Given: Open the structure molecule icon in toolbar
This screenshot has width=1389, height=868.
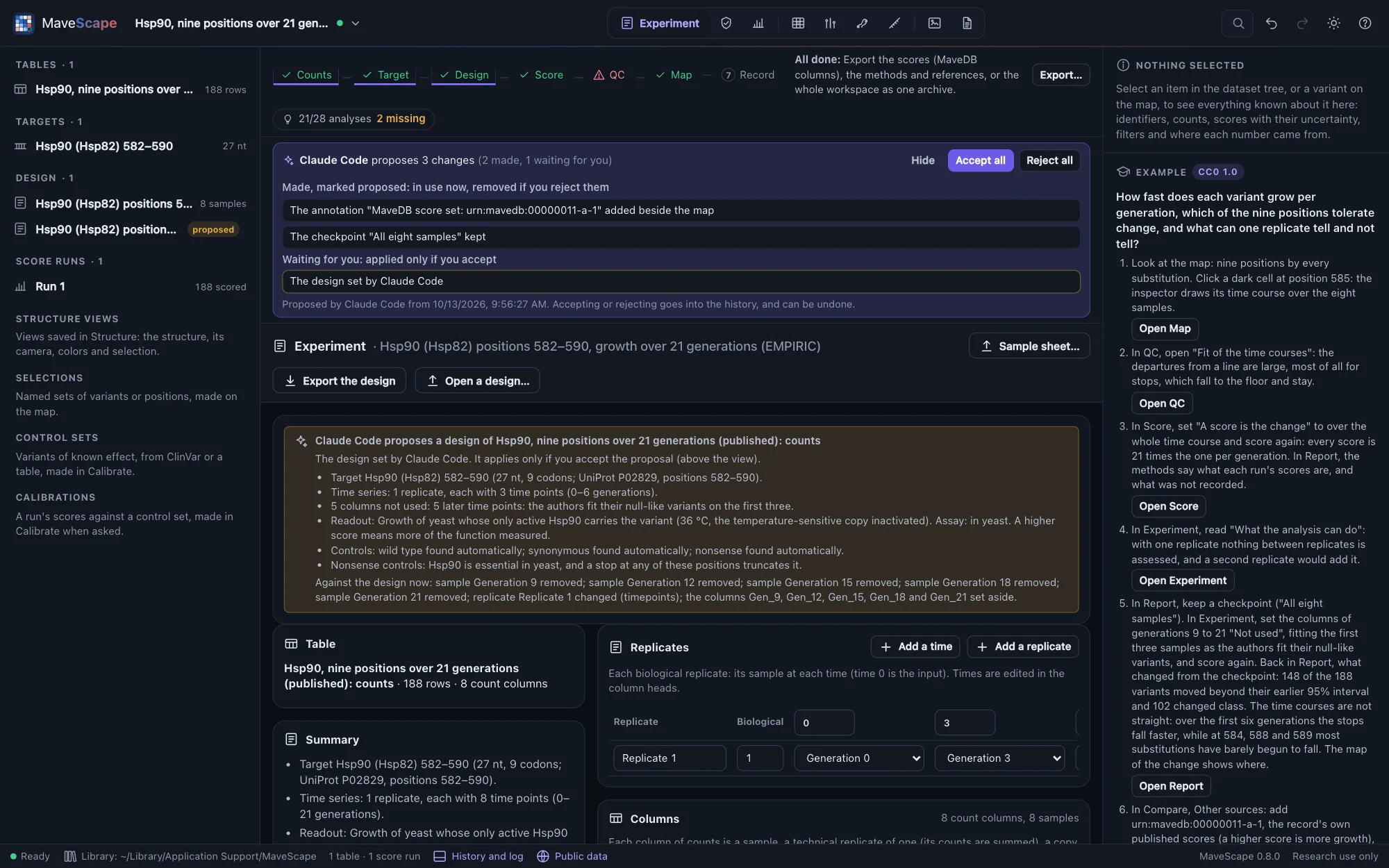Looking at the screenshot, I should click(862, 23).
